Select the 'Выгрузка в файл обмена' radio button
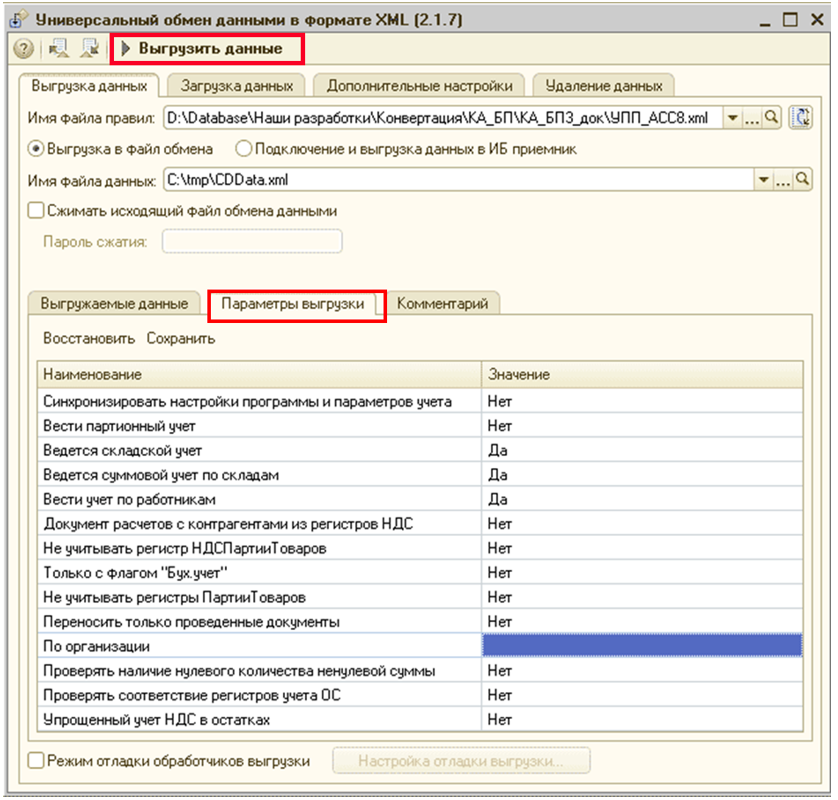 pos(38,149)
